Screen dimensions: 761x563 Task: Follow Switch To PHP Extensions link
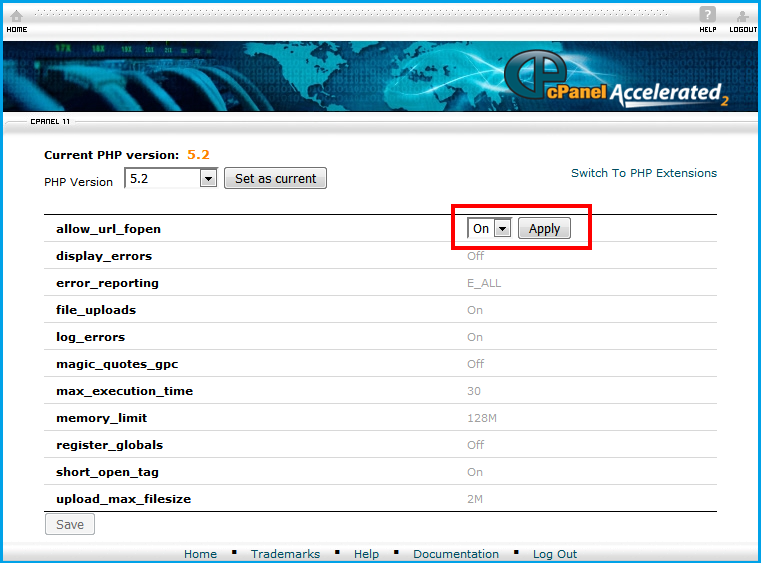click(x=643, y=173)
